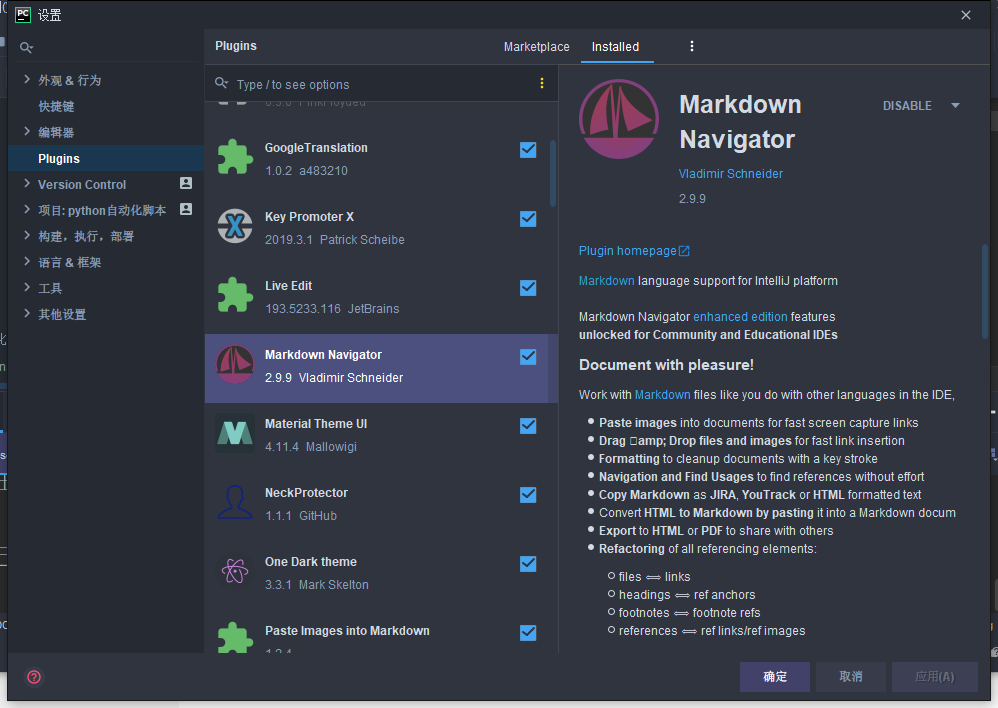
Task: Disable Live Edit plugin checkbox
Action: 528,288
